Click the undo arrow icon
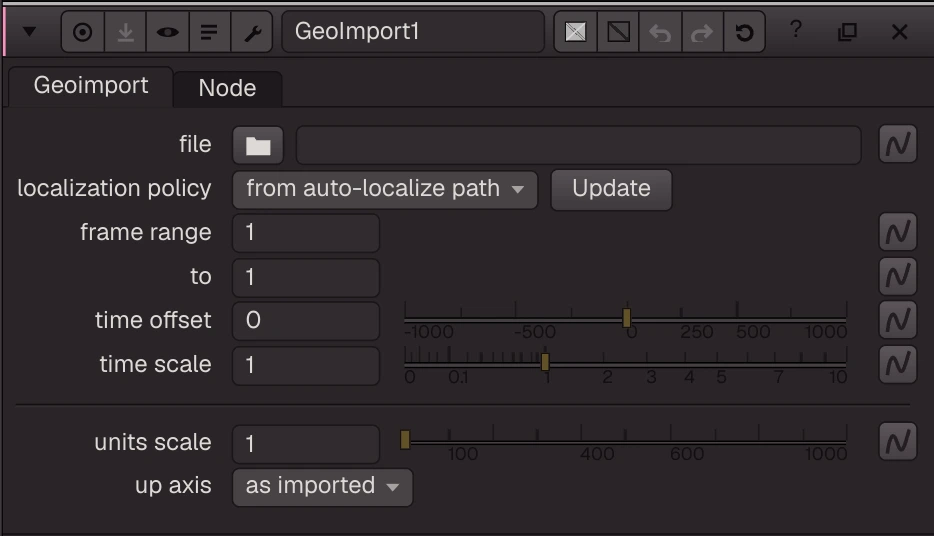Screen dimensions: 934x536 pyautogui.click(x=660, y=32)
